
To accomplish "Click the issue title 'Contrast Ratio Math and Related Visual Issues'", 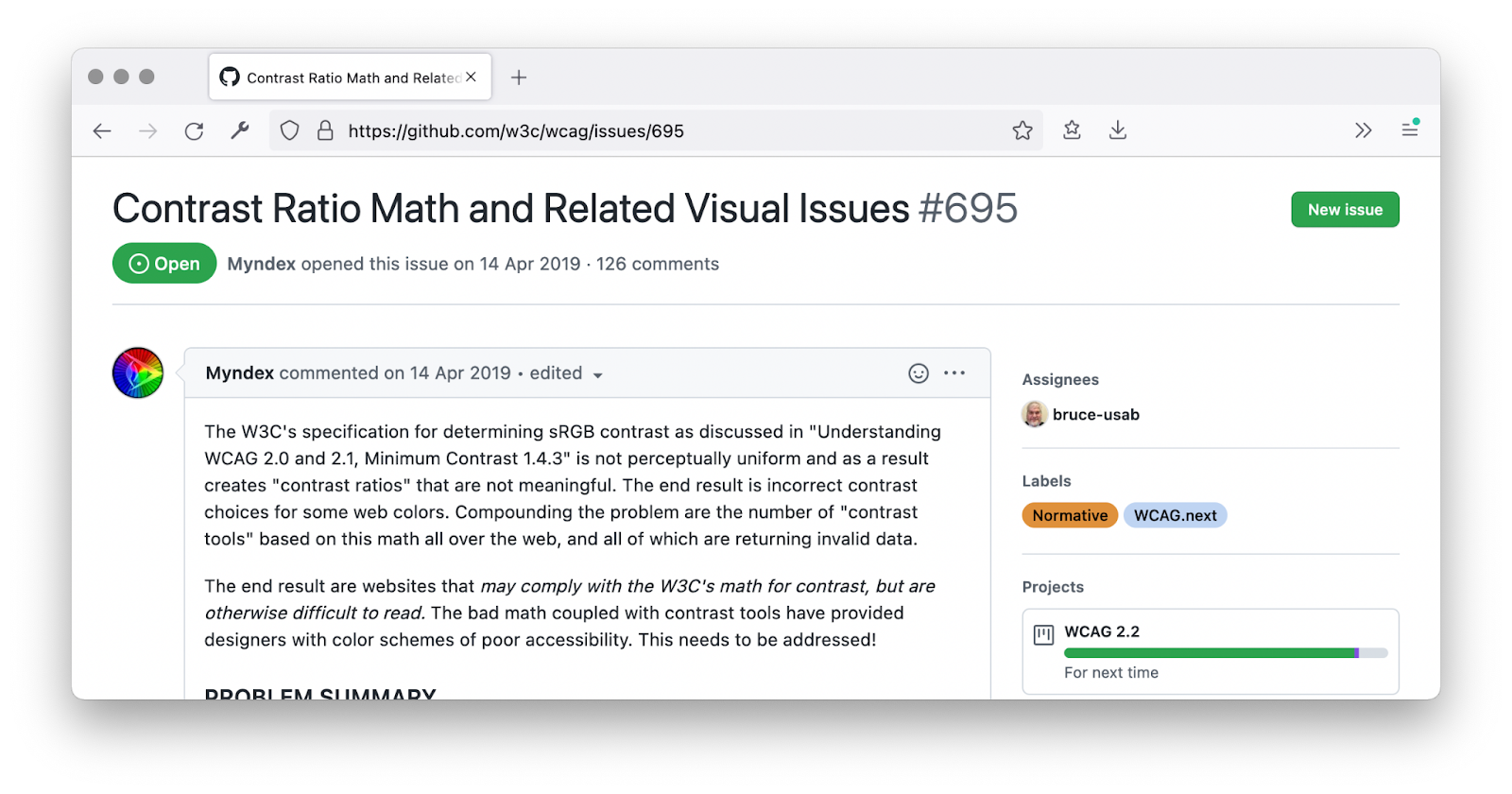I will 511,209.
